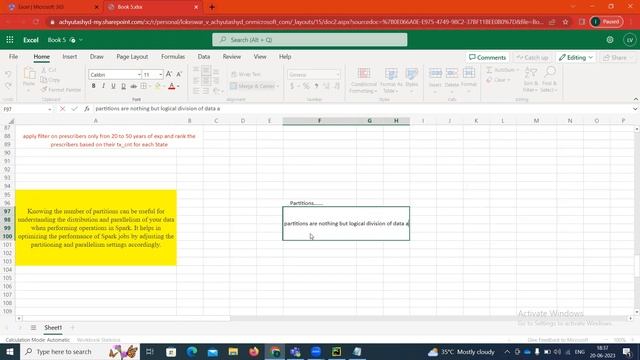This screenshot has width=640, height=360.
Task: Switch to the Formulas tab
Action: (173, 57)
